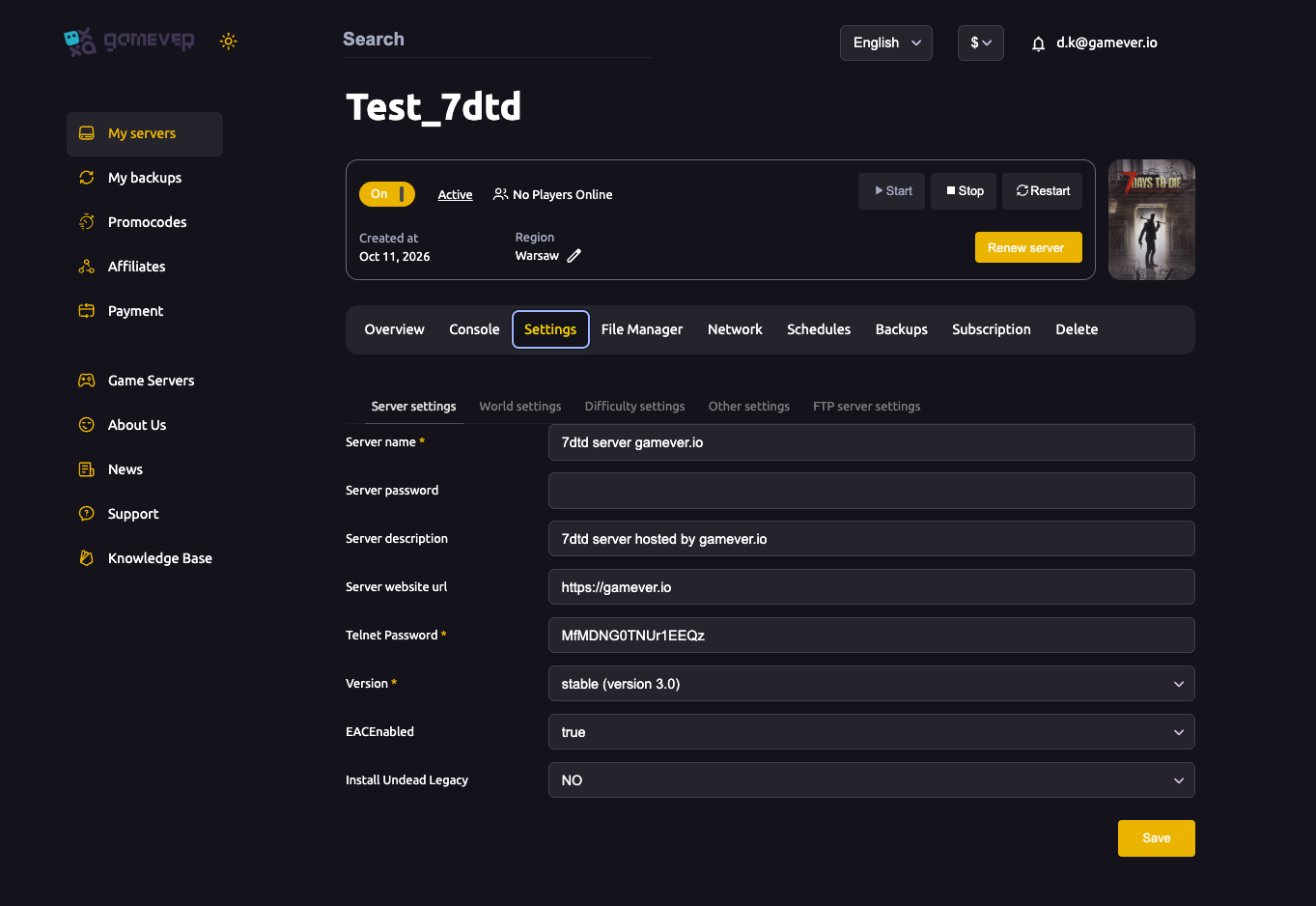
Task: Expand the Version dropdown
Action: coord(872,684)
